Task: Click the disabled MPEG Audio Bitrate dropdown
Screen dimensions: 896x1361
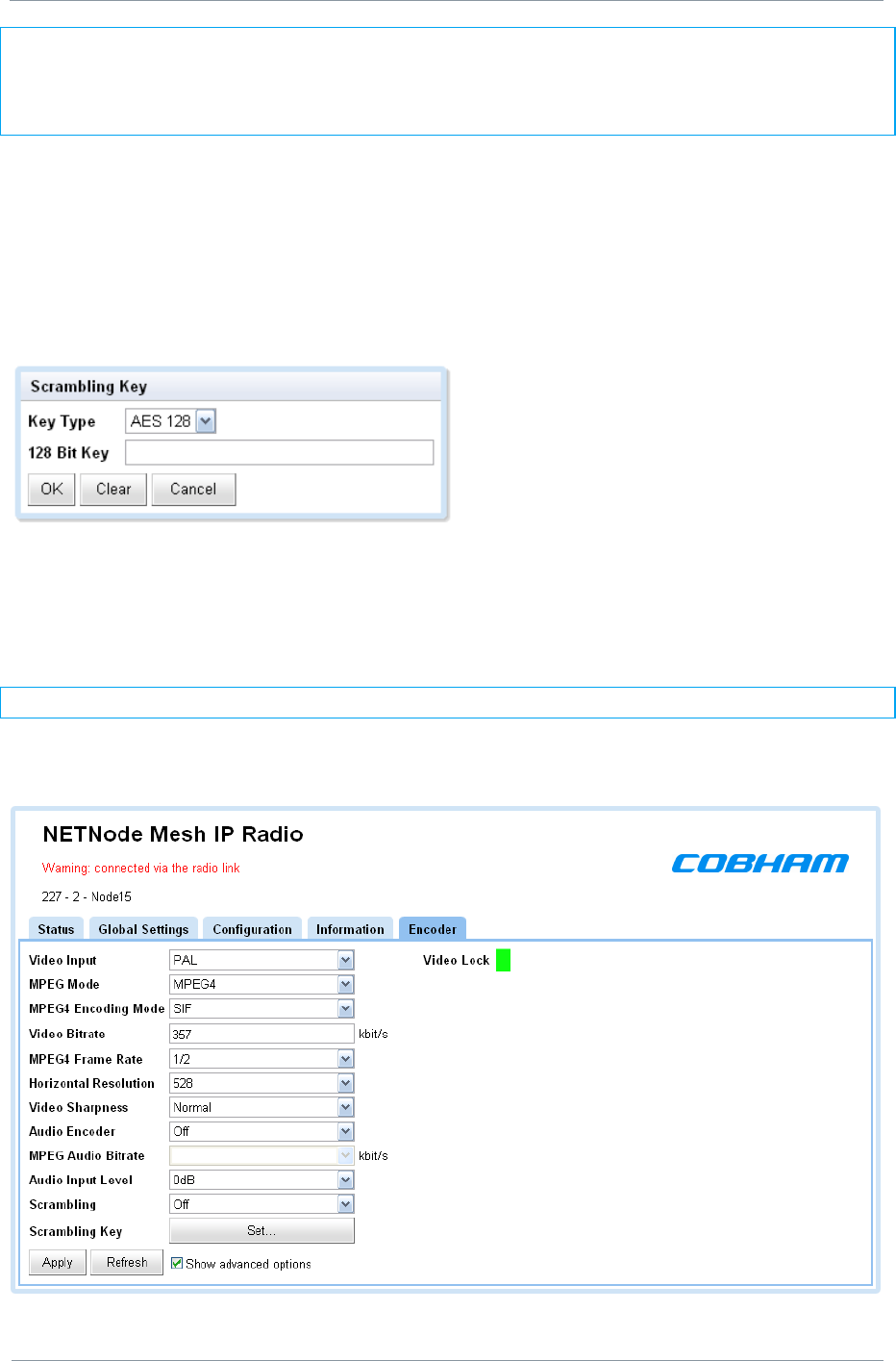Action: click(x=261, y=1155)
